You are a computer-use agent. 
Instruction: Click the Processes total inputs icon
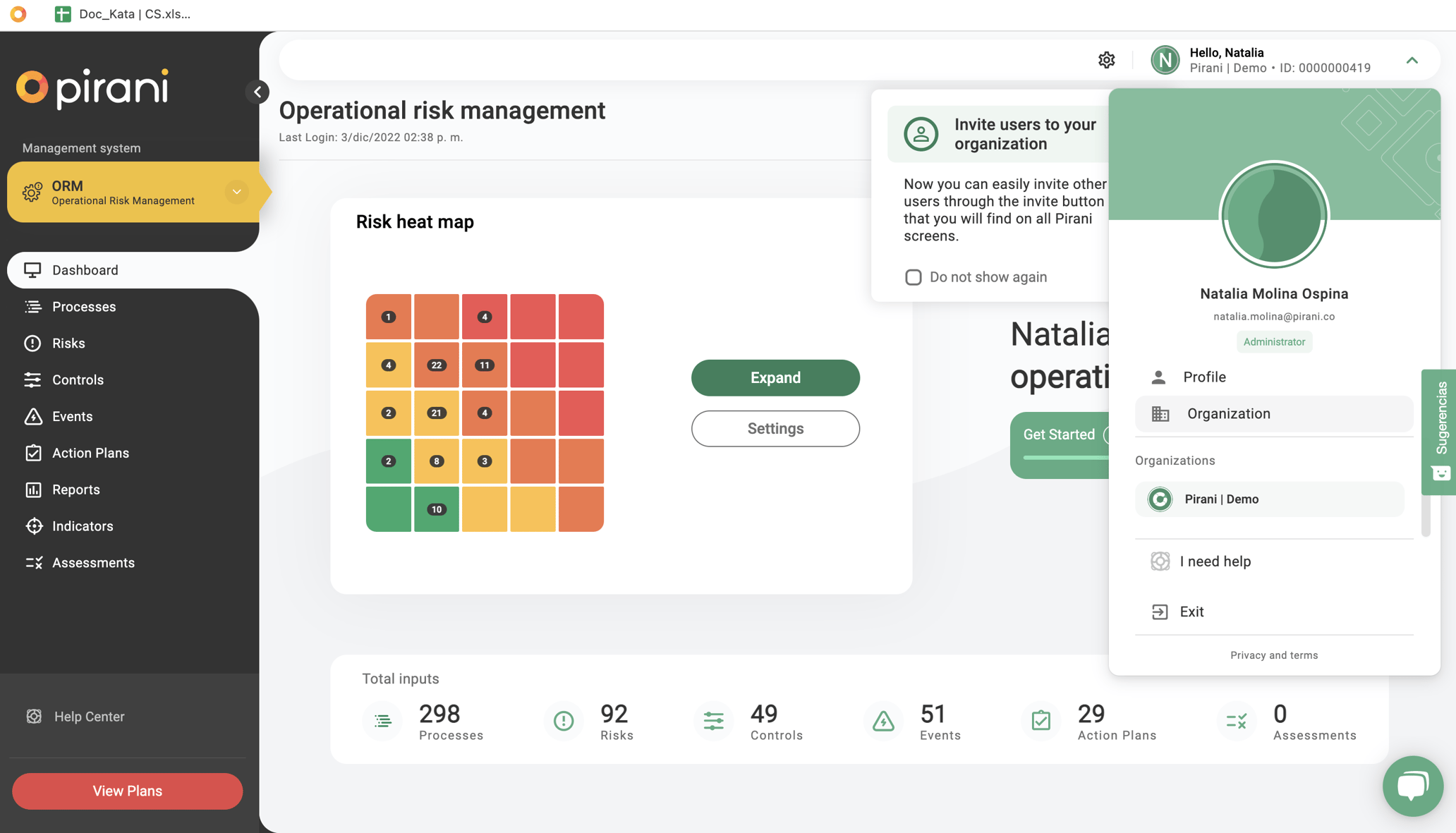coord(383,721)
